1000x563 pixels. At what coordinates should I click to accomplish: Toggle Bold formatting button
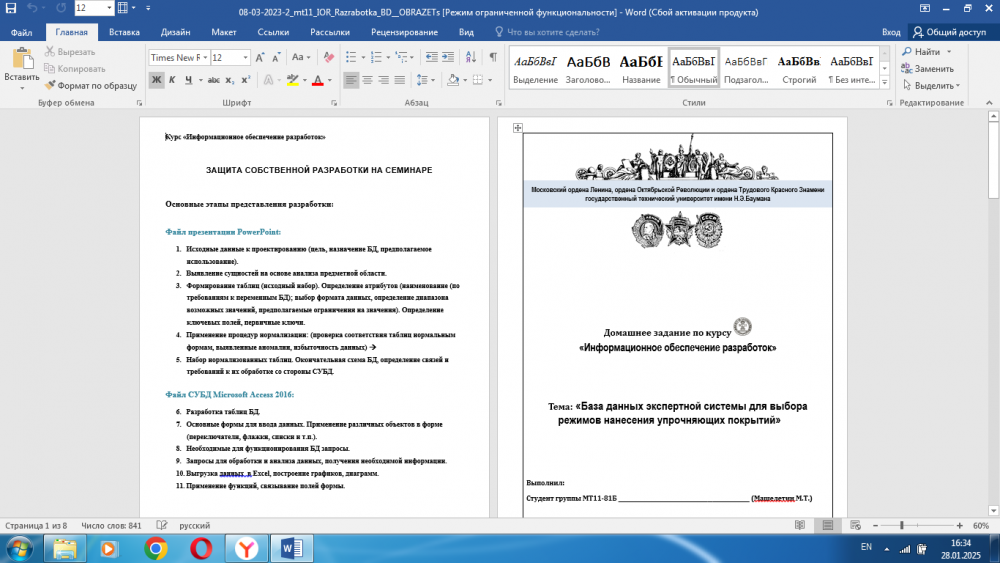tap(157, 80)
